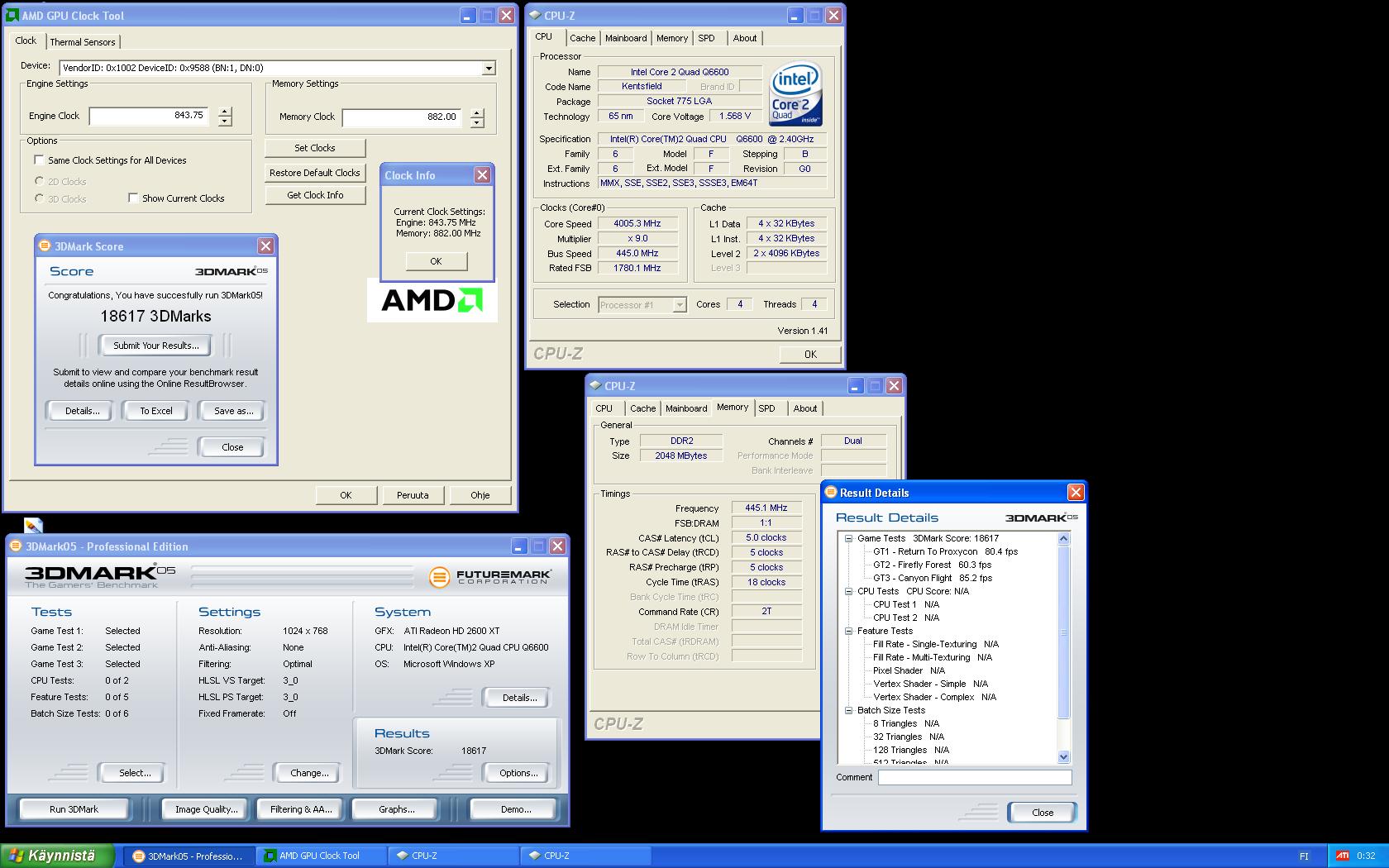
Task: Open the Processor #1 selection dropdown
Action: point(680,305)
